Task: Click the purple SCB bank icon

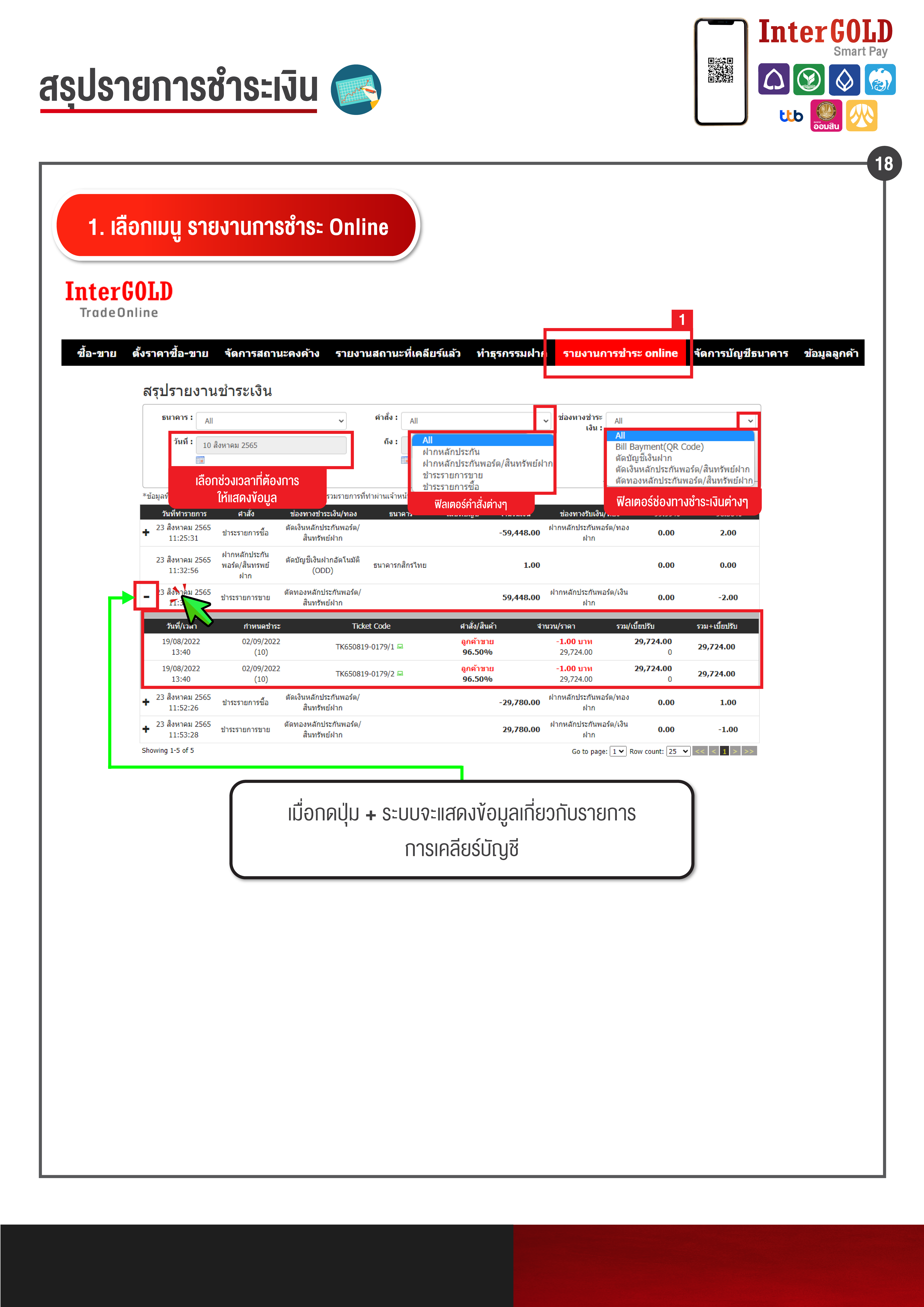Action: click(x=774, y=79)
